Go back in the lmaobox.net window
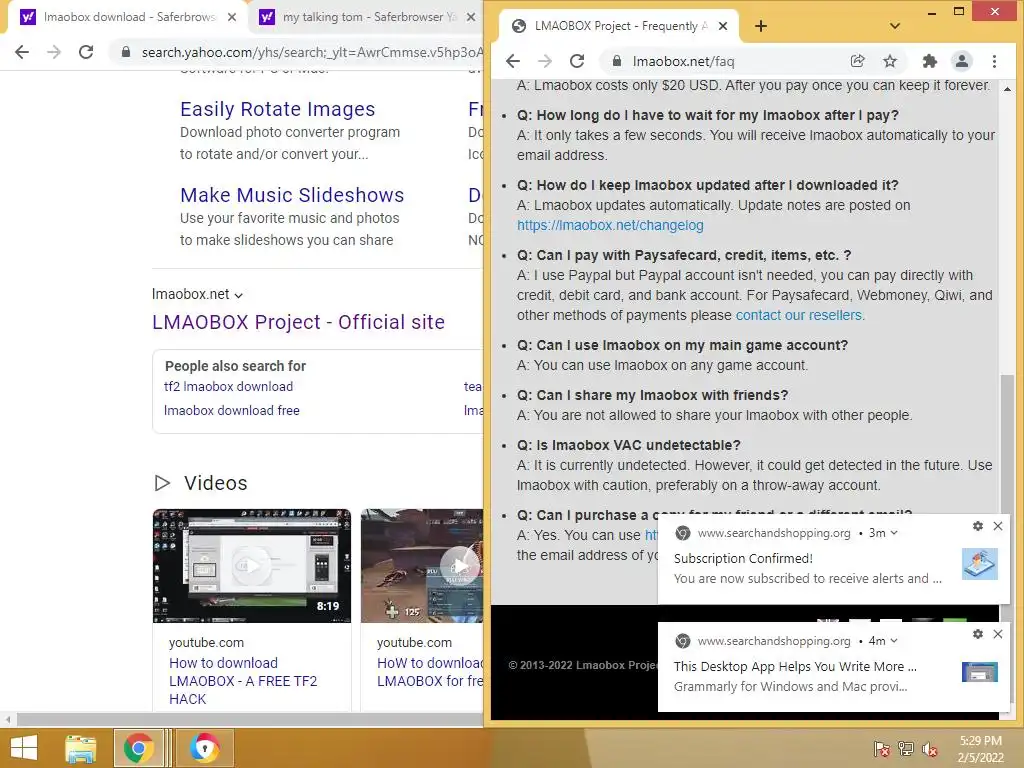This screenshot has width=1024, height=768. pyautogui.click(x=513, y=61)
